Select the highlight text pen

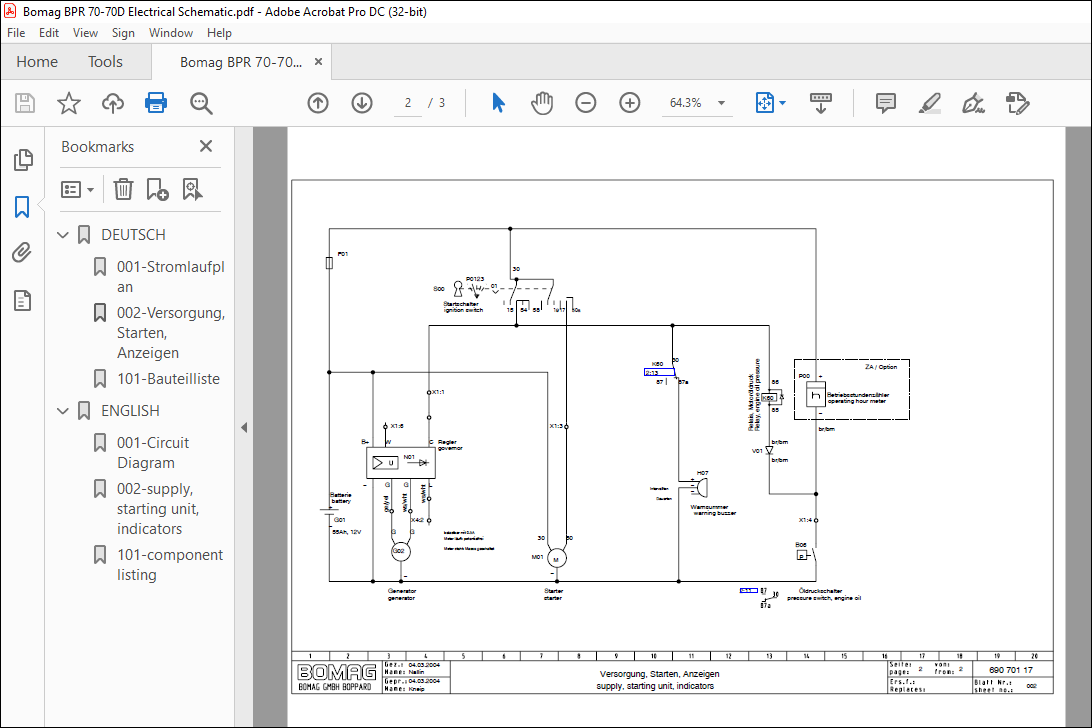(x=930, y=103)
